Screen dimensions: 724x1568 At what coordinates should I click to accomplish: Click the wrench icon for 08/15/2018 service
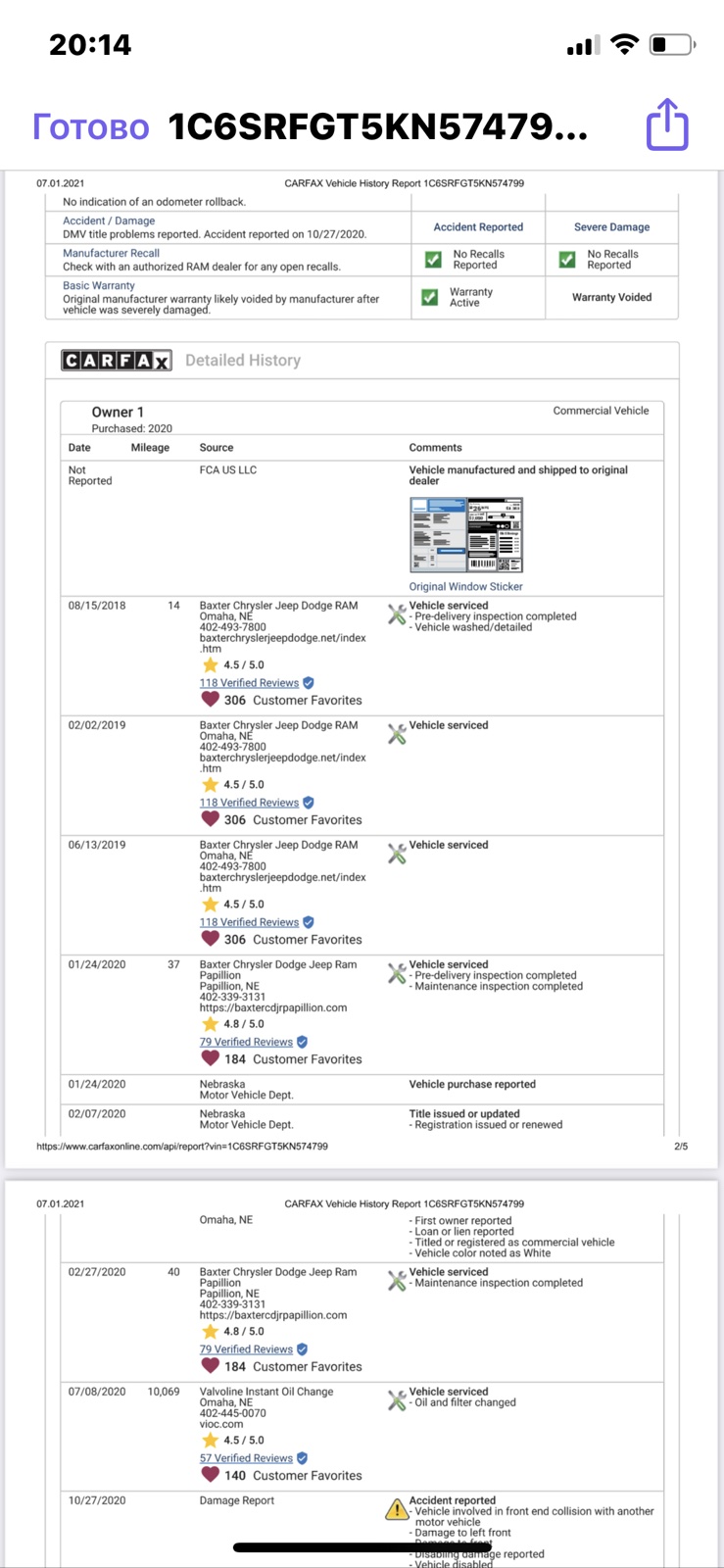[397, 614]
